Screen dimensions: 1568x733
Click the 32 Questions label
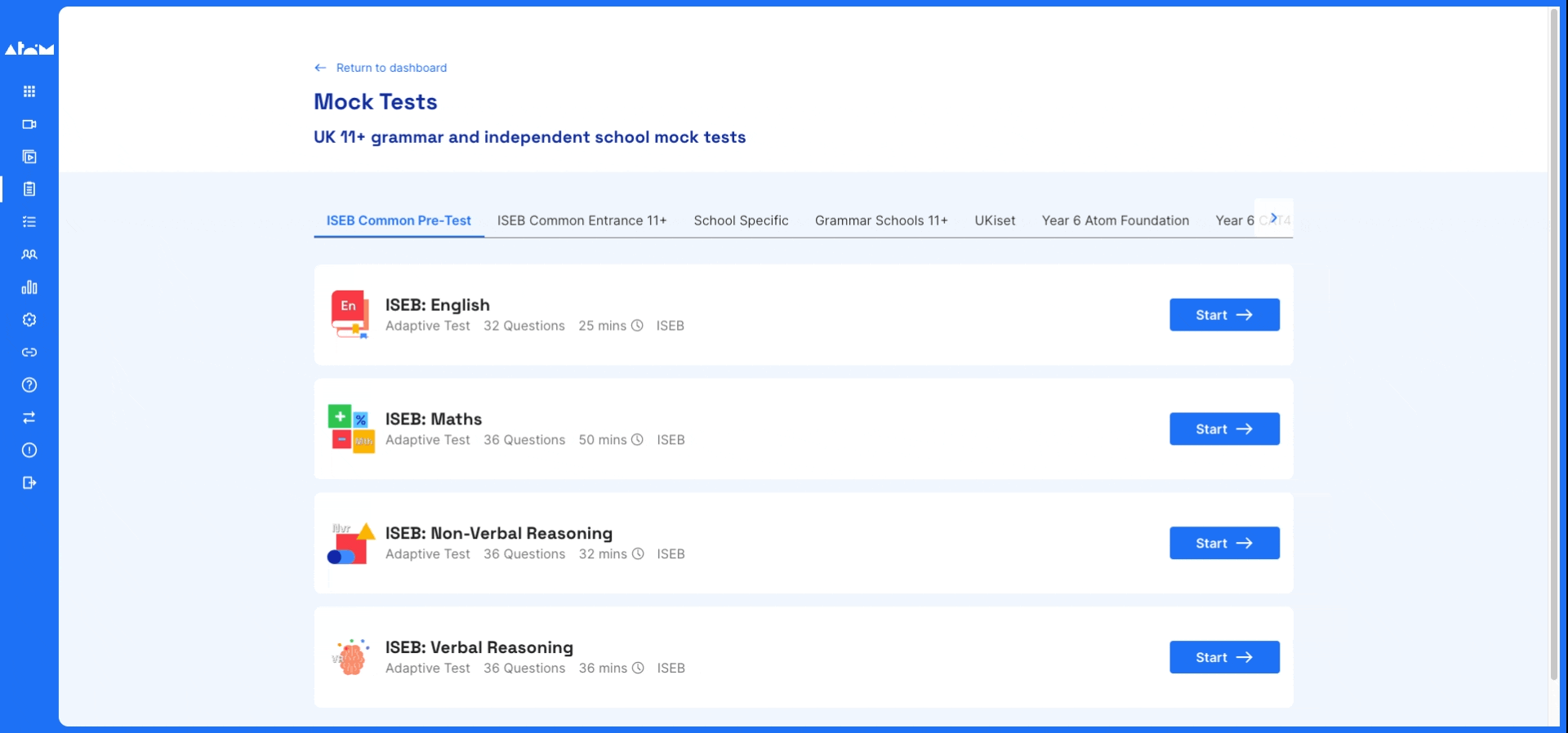(524, 326)
